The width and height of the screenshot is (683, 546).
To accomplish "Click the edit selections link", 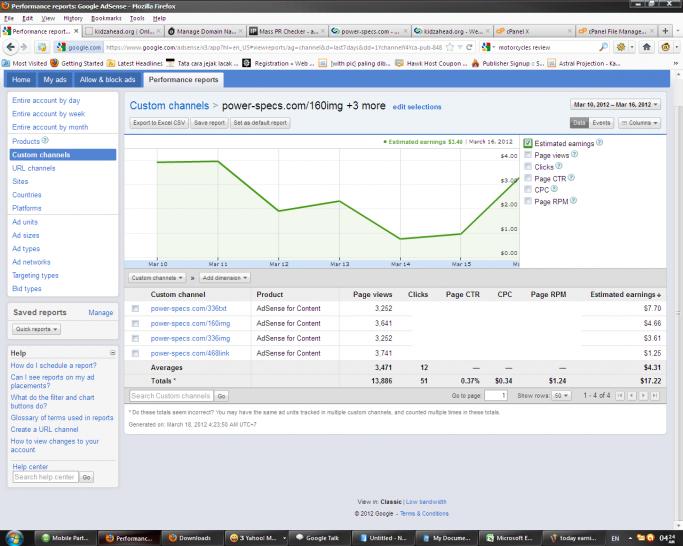I will [x=417, y=107].
